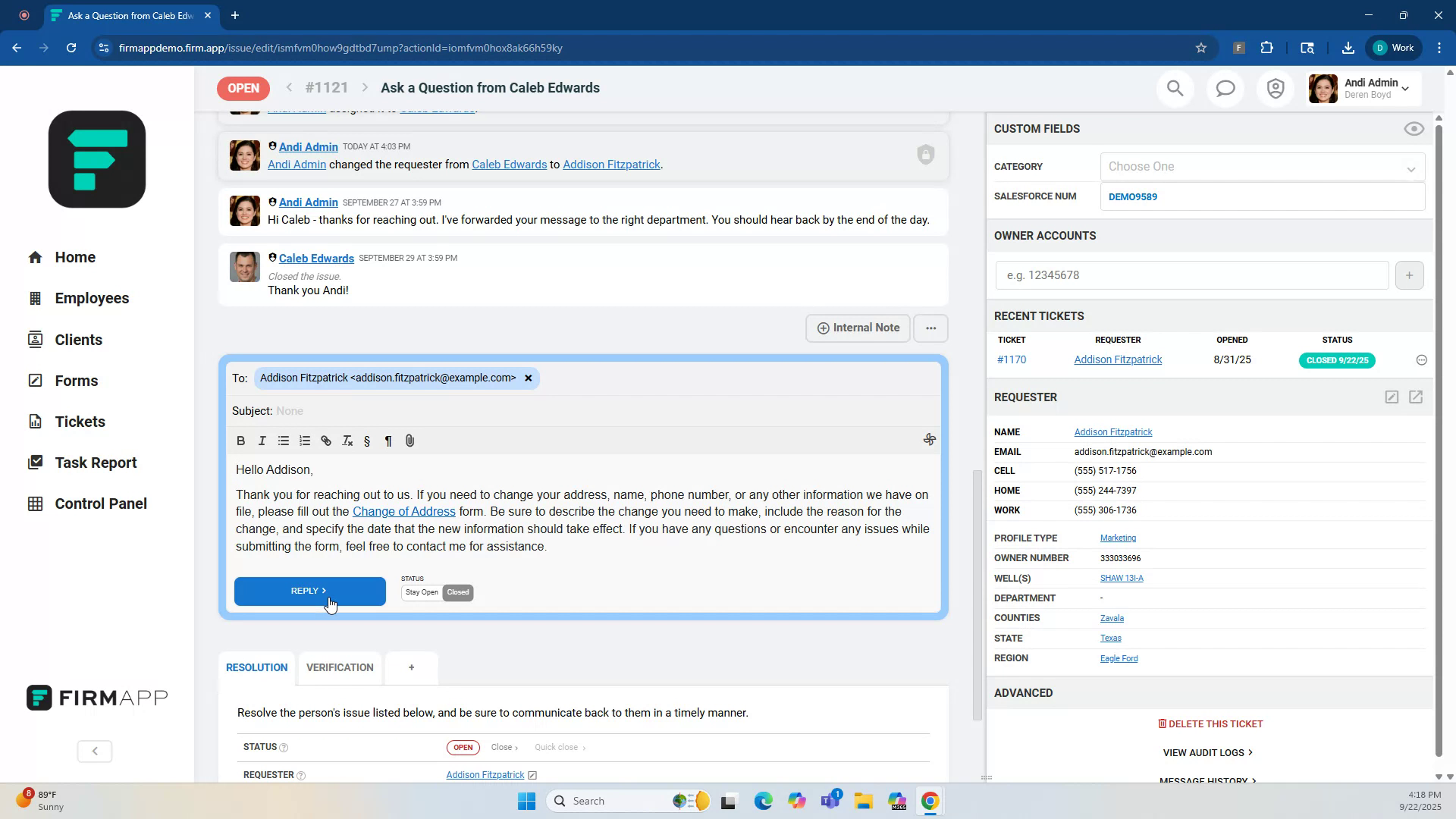This screenshot has height=819, width=1456.
Task: Open messages via the chat bubble icon
Action: tap(1225, 88)
